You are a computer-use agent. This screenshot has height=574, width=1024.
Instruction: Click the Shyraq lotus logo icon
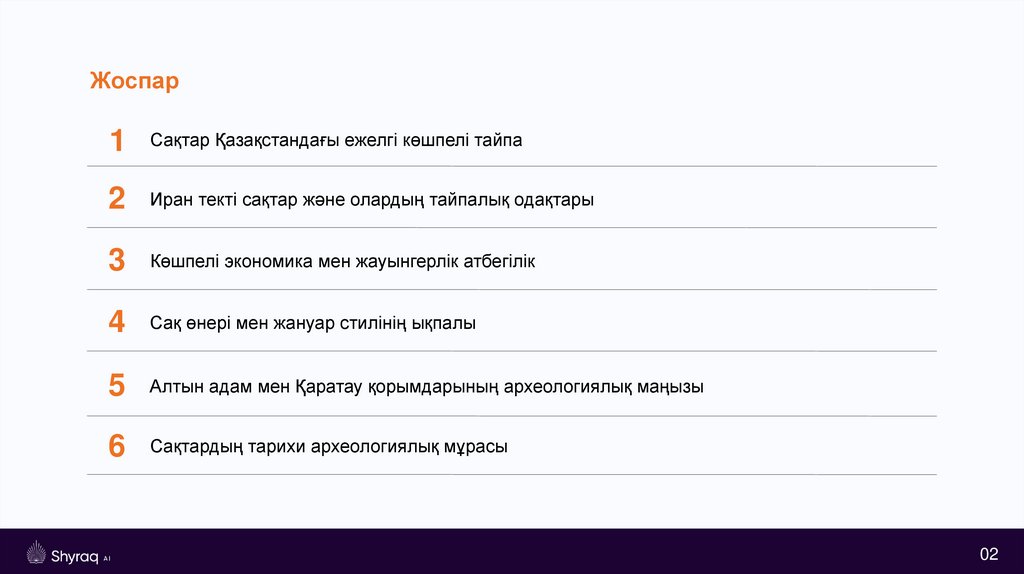tap(37, 554)
